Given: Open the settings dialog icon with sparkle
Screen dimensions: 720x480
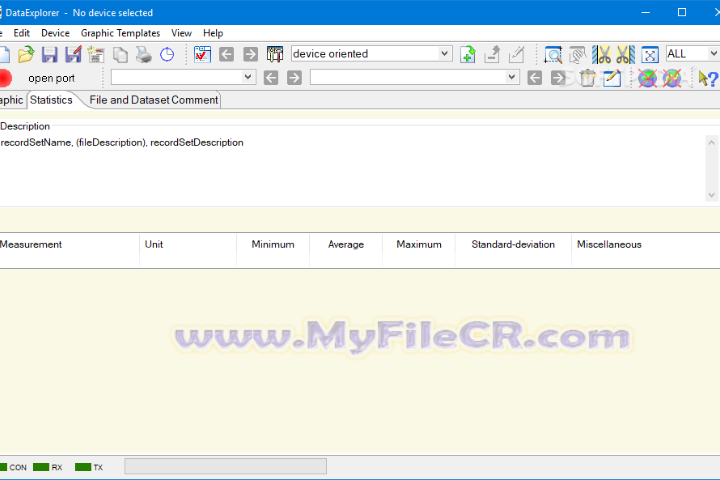Looking at the screenshot, I should 96,54.
